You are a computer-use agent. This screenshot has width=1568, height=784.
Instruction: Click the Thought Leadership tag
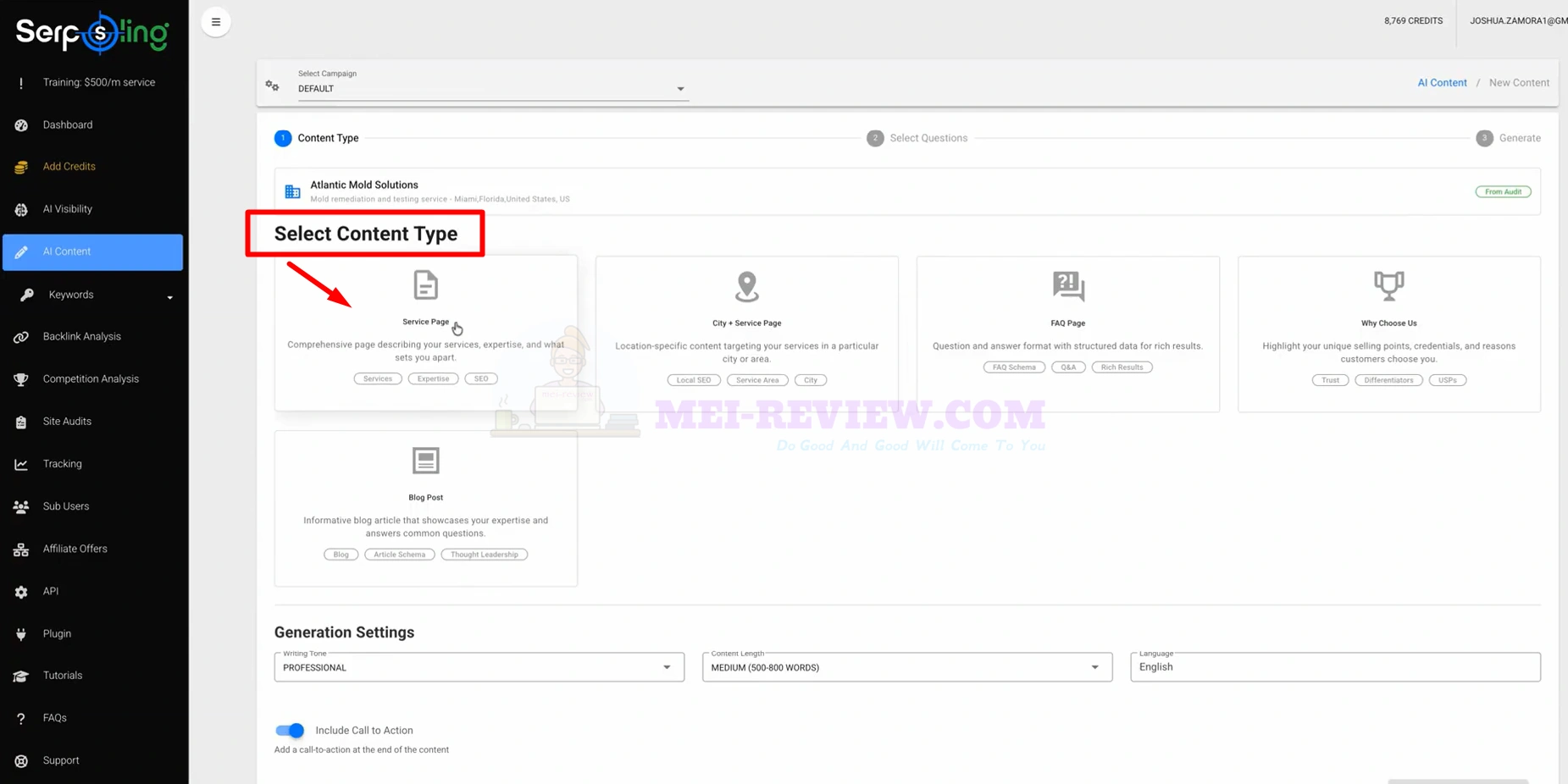484,555
